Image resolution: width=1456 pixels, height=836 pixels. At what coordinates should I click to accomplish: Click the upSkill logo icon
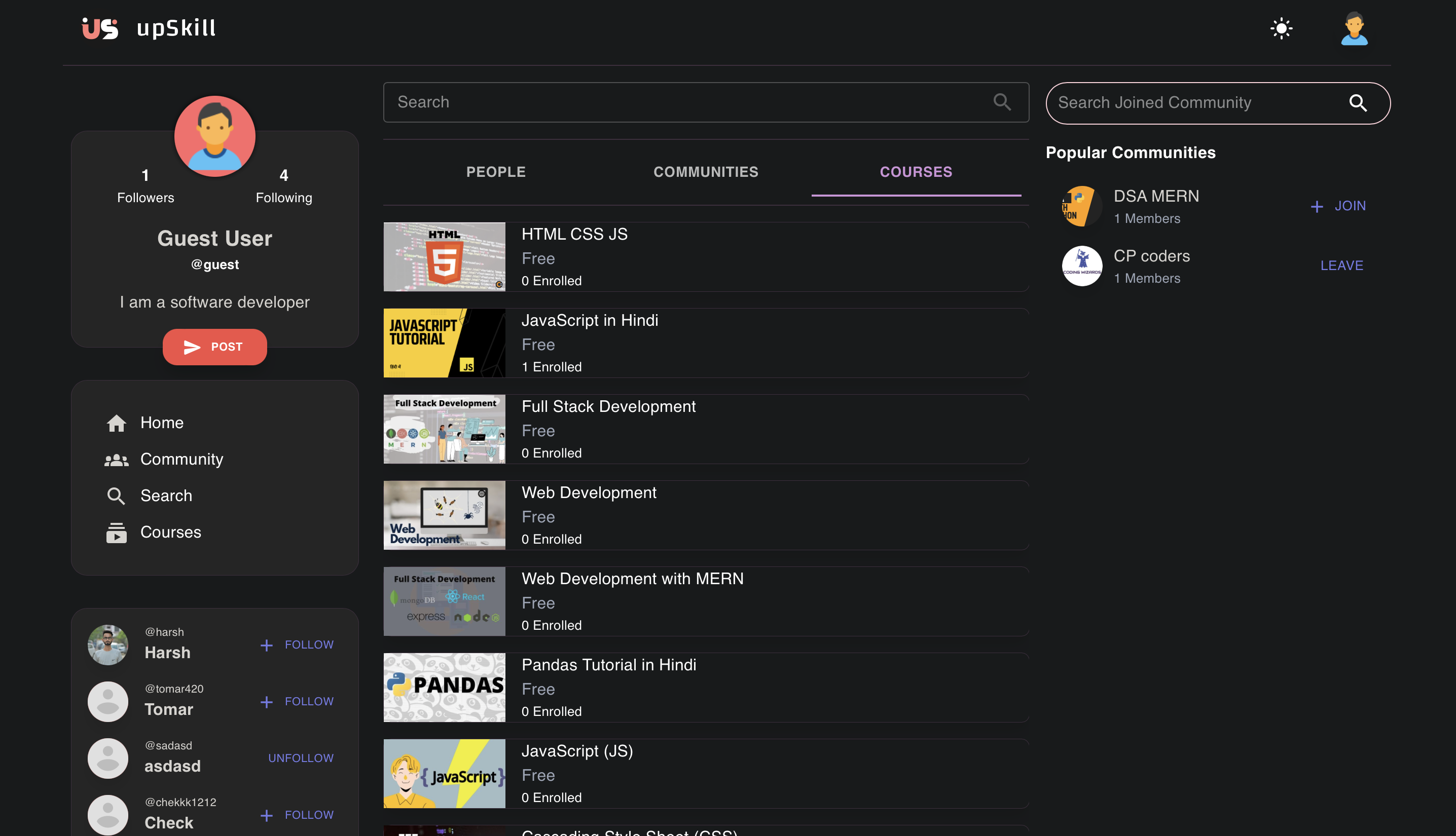[99, 27]
